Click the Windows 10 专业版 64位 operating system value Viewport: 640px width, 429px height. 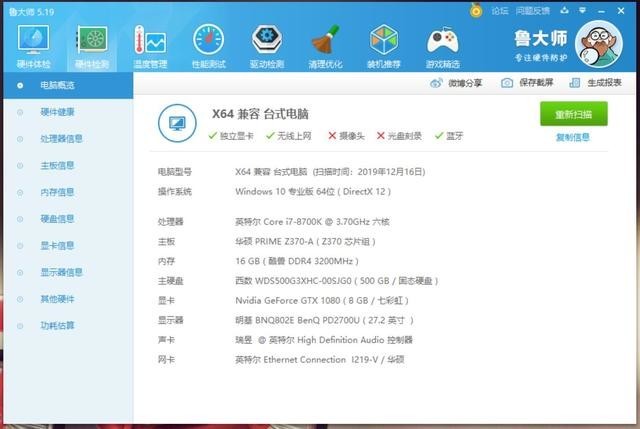313,191
